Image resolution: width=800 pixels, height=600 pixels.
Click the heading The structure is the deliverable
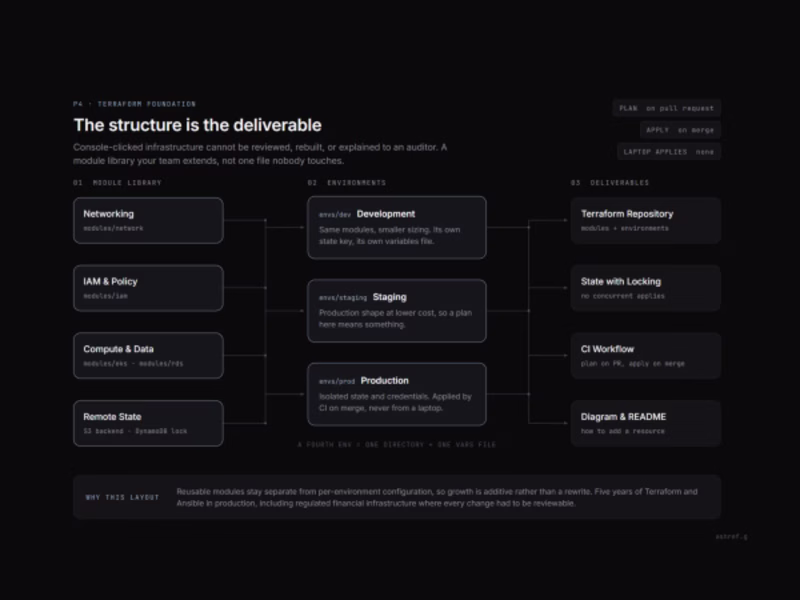coord(197,125)
